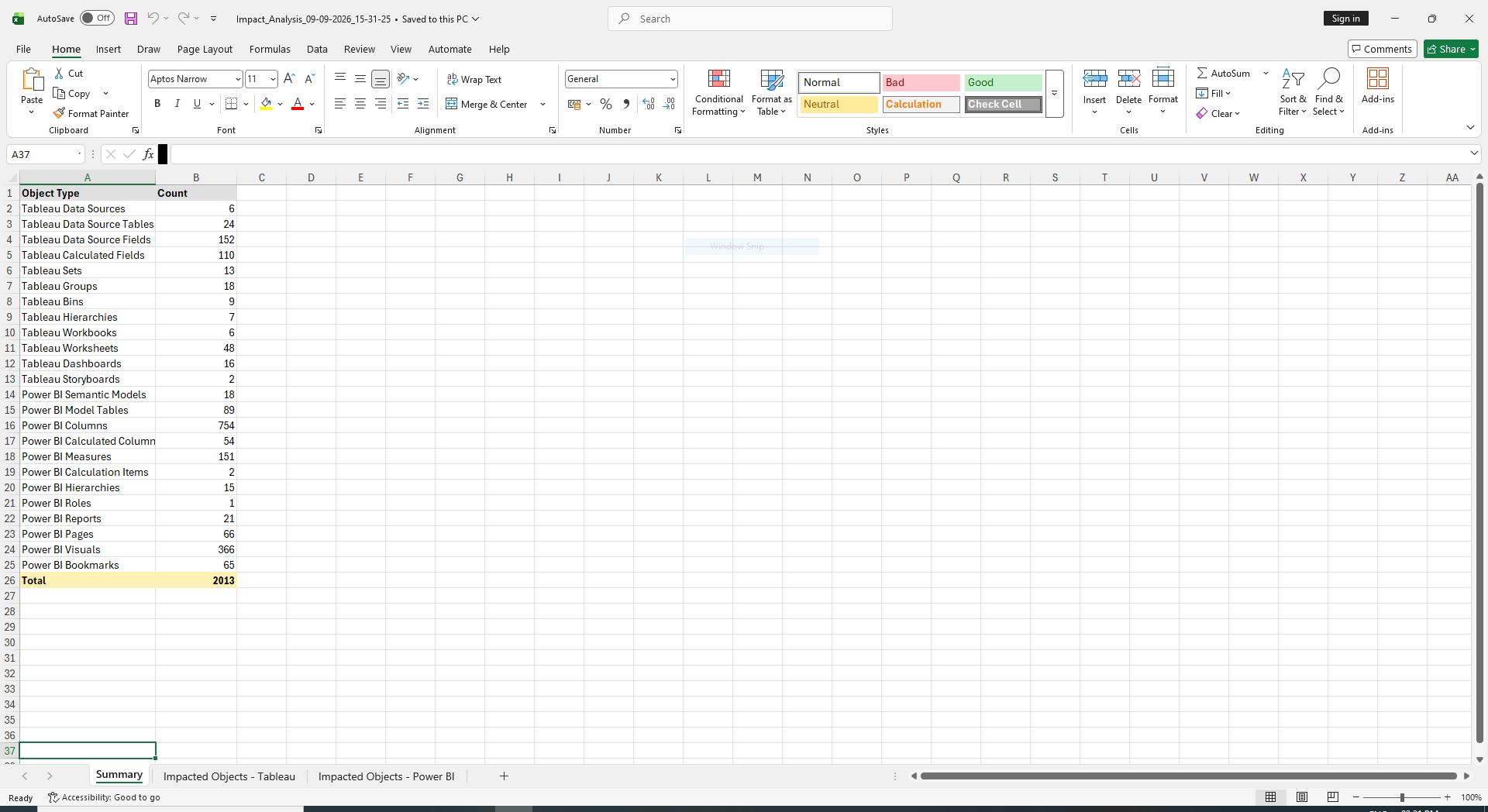Open the General number format dropdown
The height and width of the screenshot is (812, 1488).
tap(672, 79)
